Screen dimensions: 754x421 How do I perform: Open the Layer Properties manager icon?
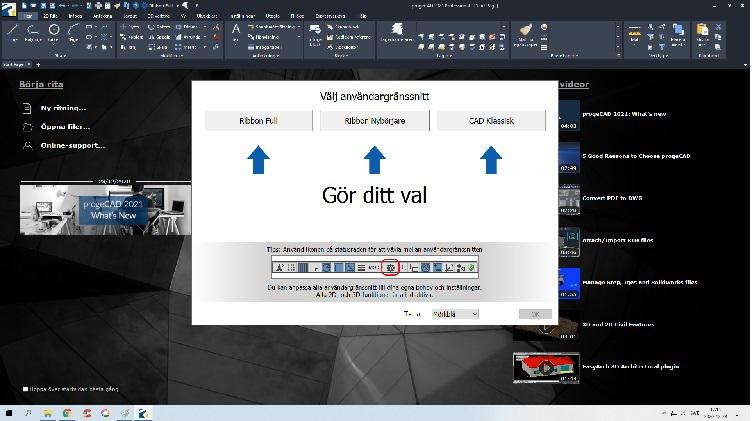coord(397,29)
